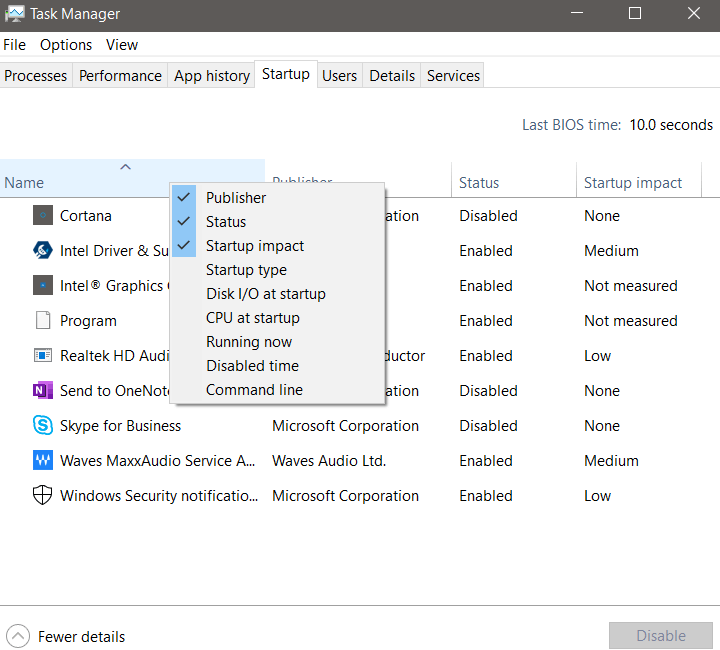Screen dimensions: 720x650
Task: Uncheck the Publisher column option
Action: coord(277,197)
